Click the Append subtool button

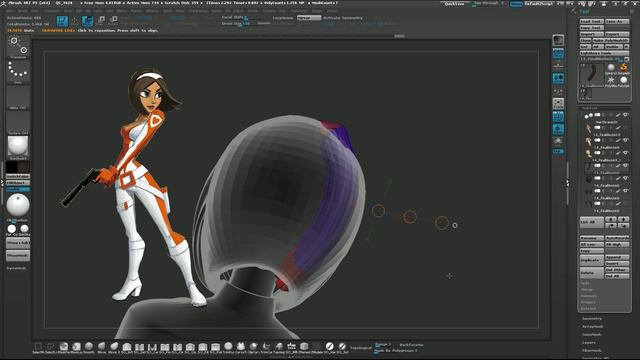(617, 258)
